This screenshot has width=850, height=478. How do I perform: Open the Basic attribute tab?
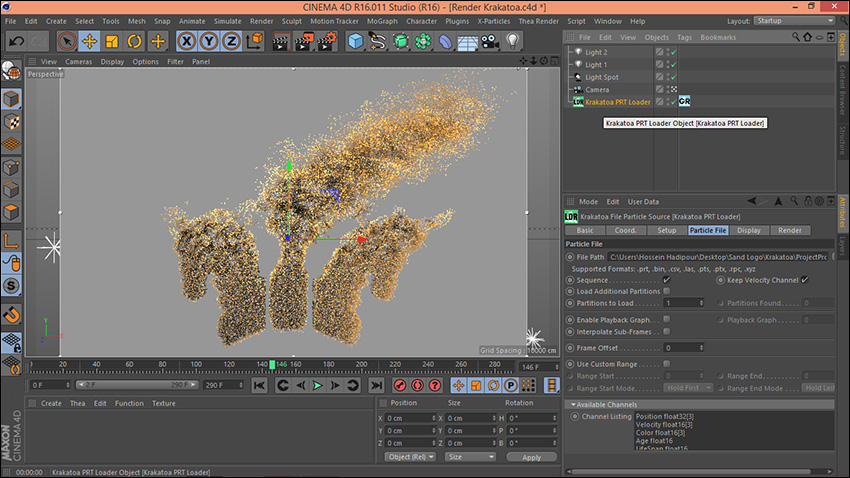click(x=585, y=230)
